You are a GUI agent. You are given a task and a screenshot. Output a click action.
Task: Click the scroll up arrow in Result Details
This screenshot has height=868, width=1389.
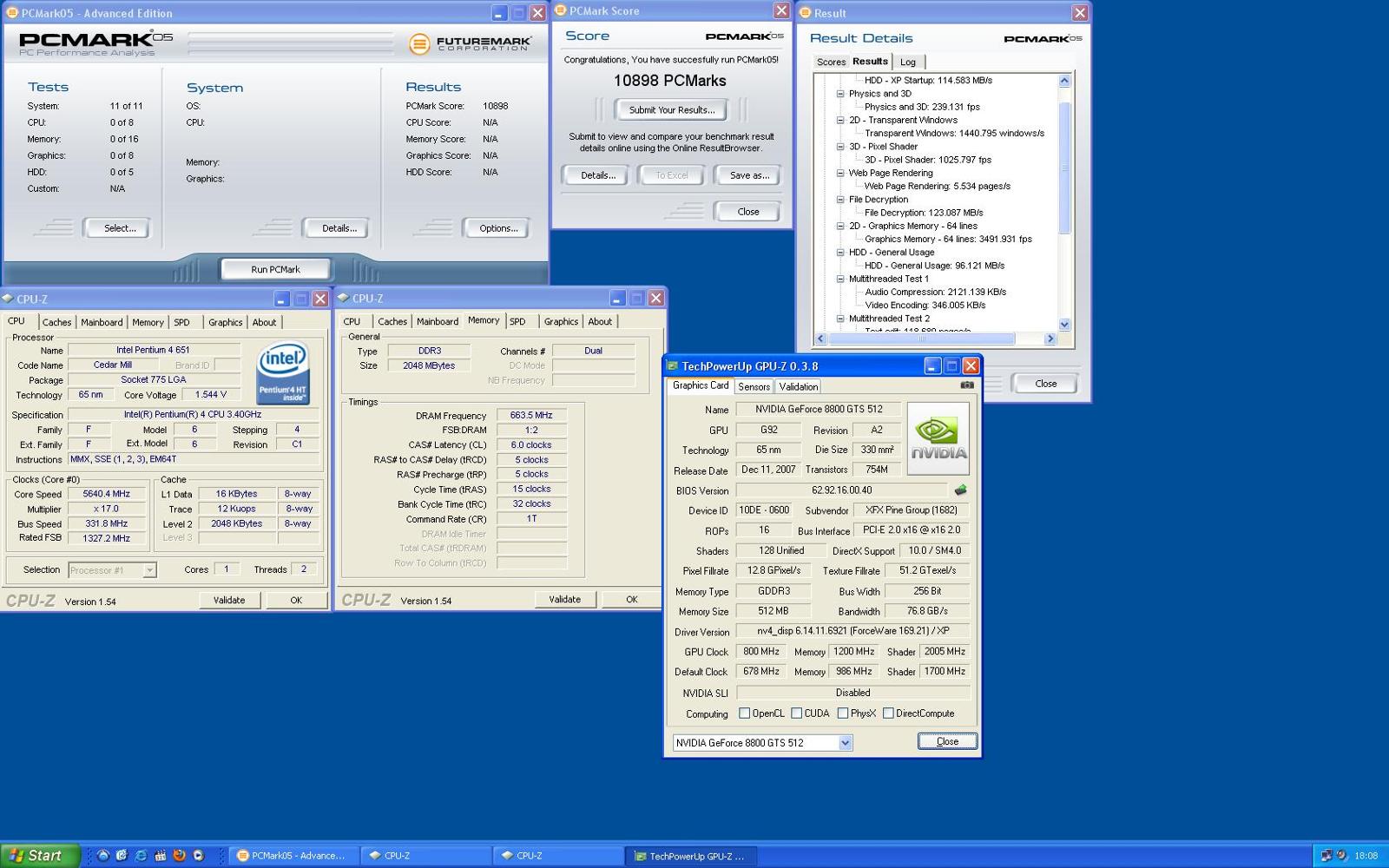1065,81
